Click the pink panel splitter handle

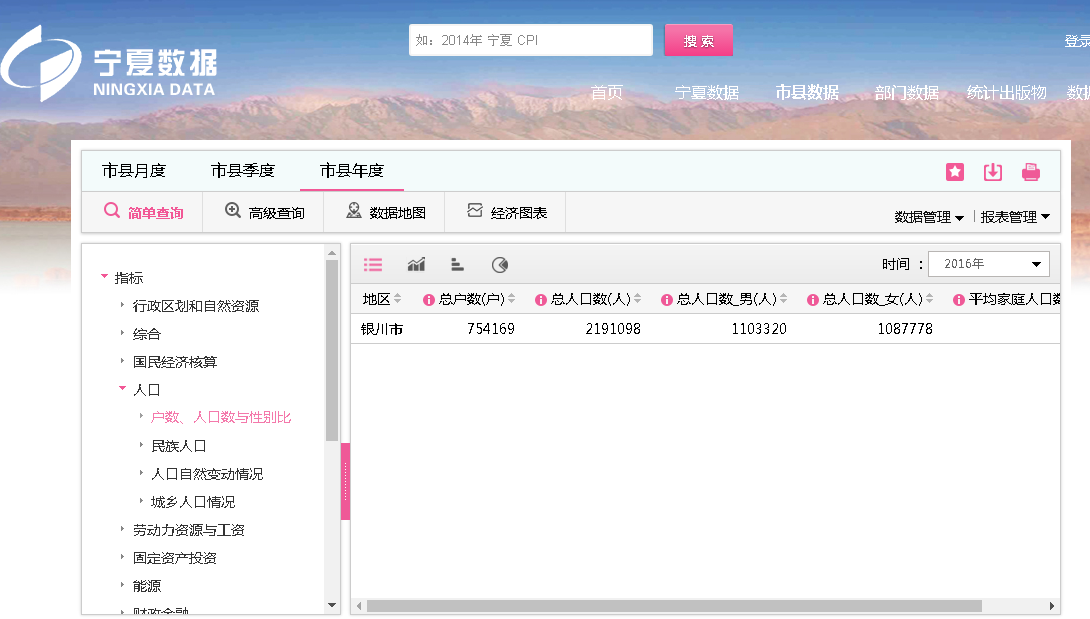click(x=345, y=481)
